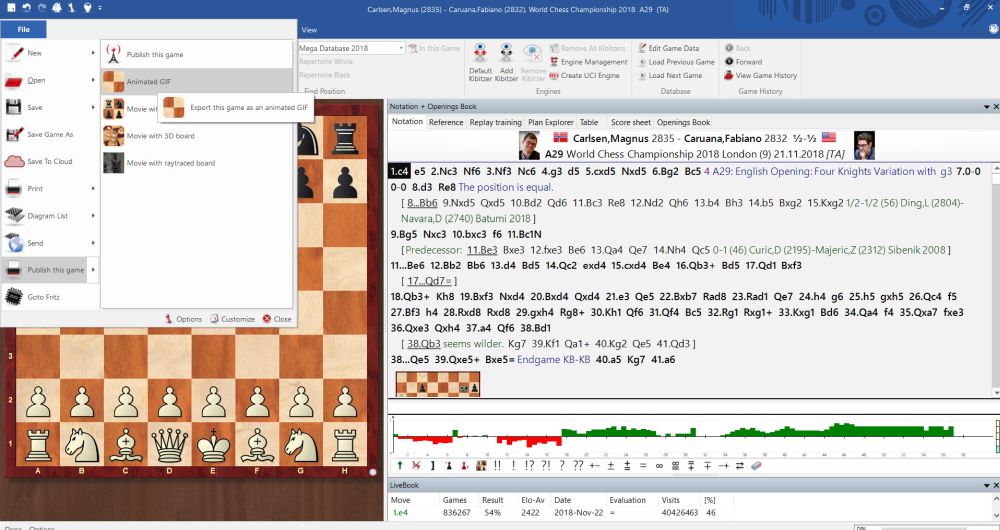The height and width of the screenshot is (530, 1000).
Task: Click the Options button in File menu
Action: (183, 319)
